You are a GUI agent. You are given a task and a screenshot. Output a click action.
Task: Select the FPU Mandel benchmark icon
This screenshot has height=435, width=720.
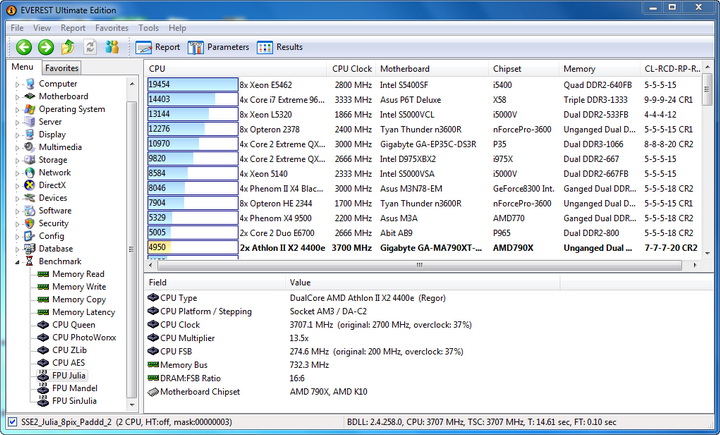click(x=43, y=388)
